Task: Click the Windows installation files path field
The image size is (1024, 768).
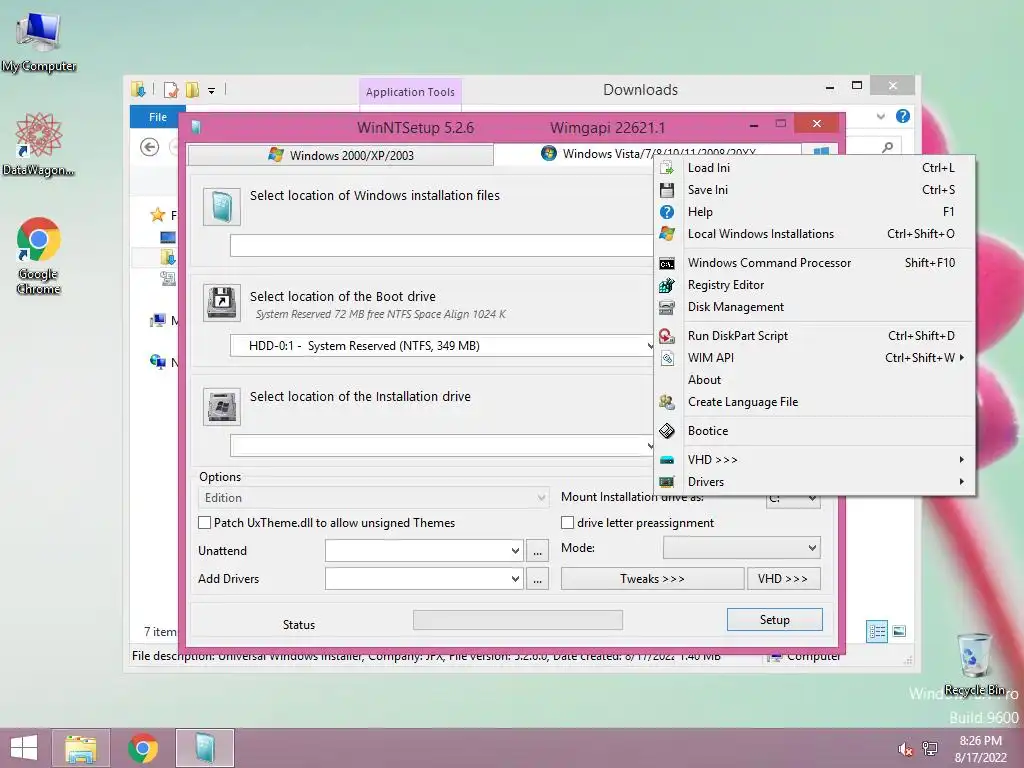Action: (x=442, y=246)
